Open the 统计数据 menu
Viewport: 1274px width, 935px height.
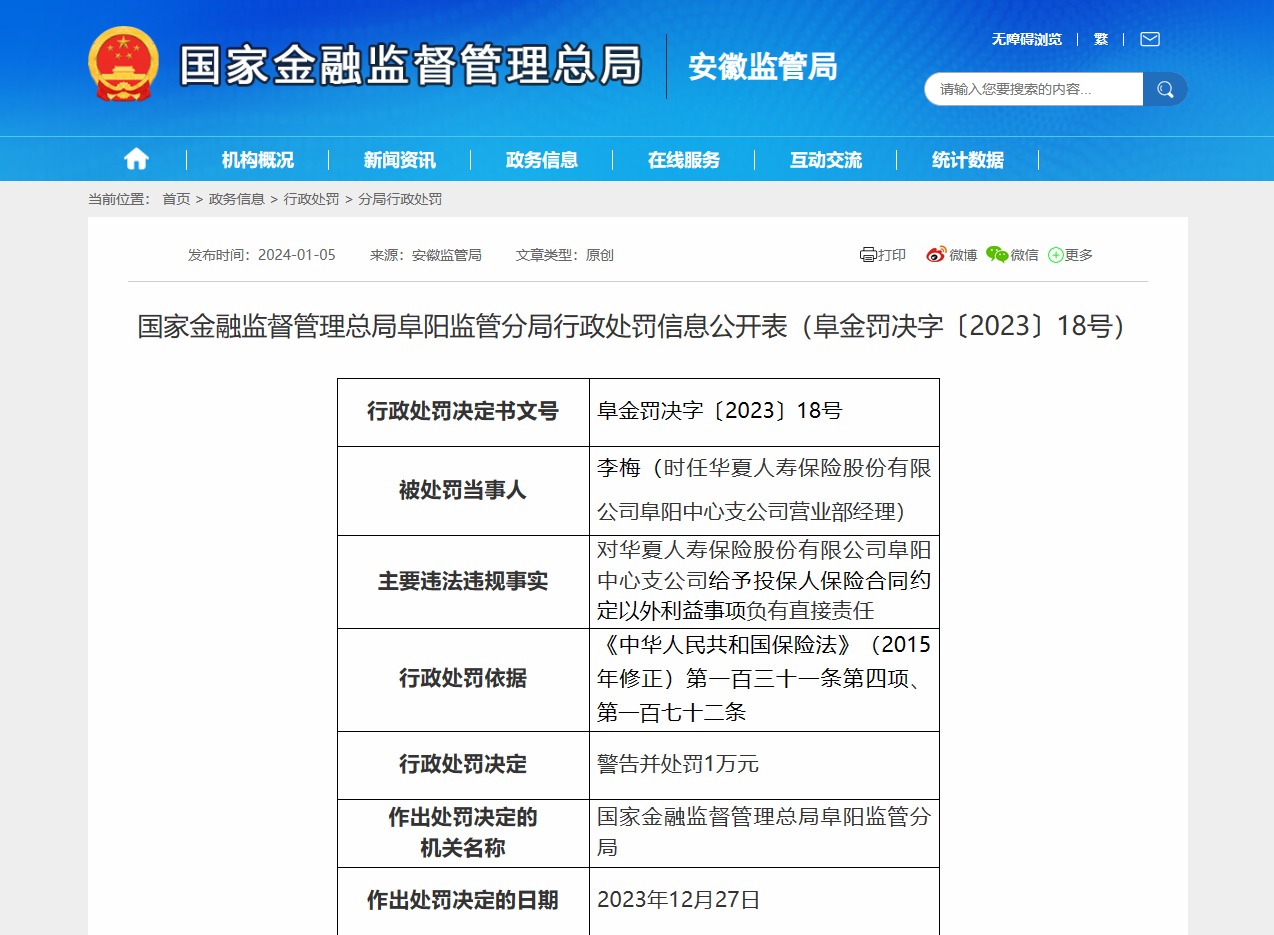[x=968, y=160]
